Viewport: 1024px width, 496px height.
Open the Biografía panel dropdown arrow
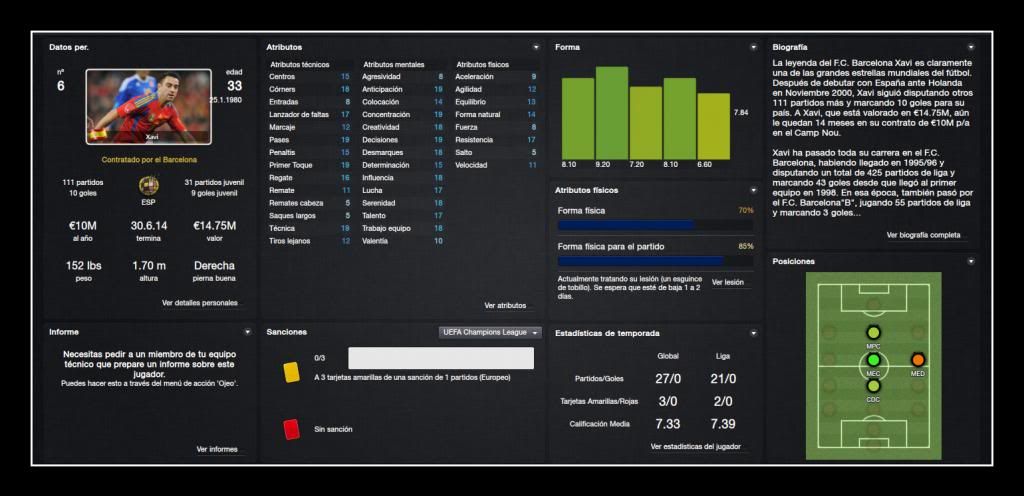click(x=971, y=47)
